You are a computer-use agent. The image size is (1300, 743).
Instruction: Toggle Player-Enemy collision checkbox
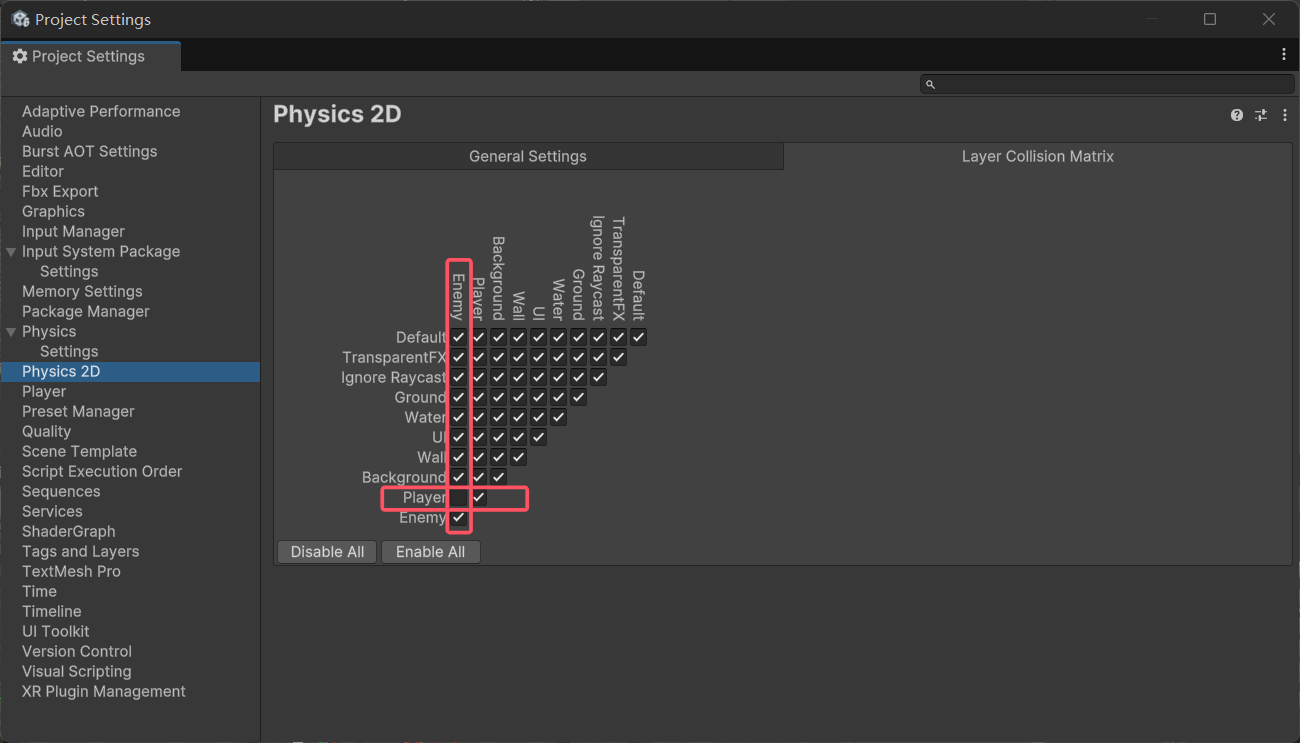point(458,497)
